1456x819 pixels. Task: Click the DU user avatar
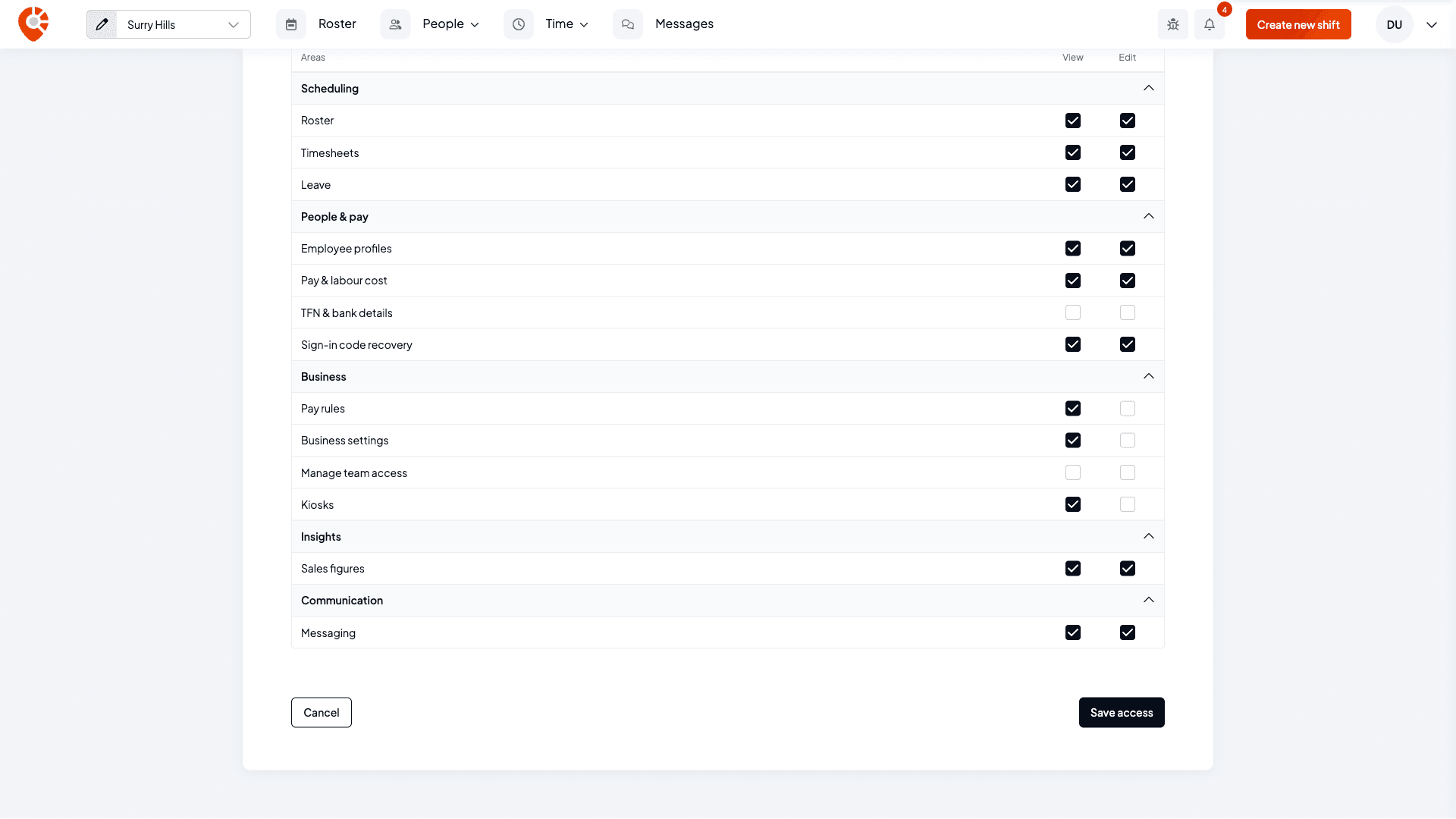(1394, 24)
